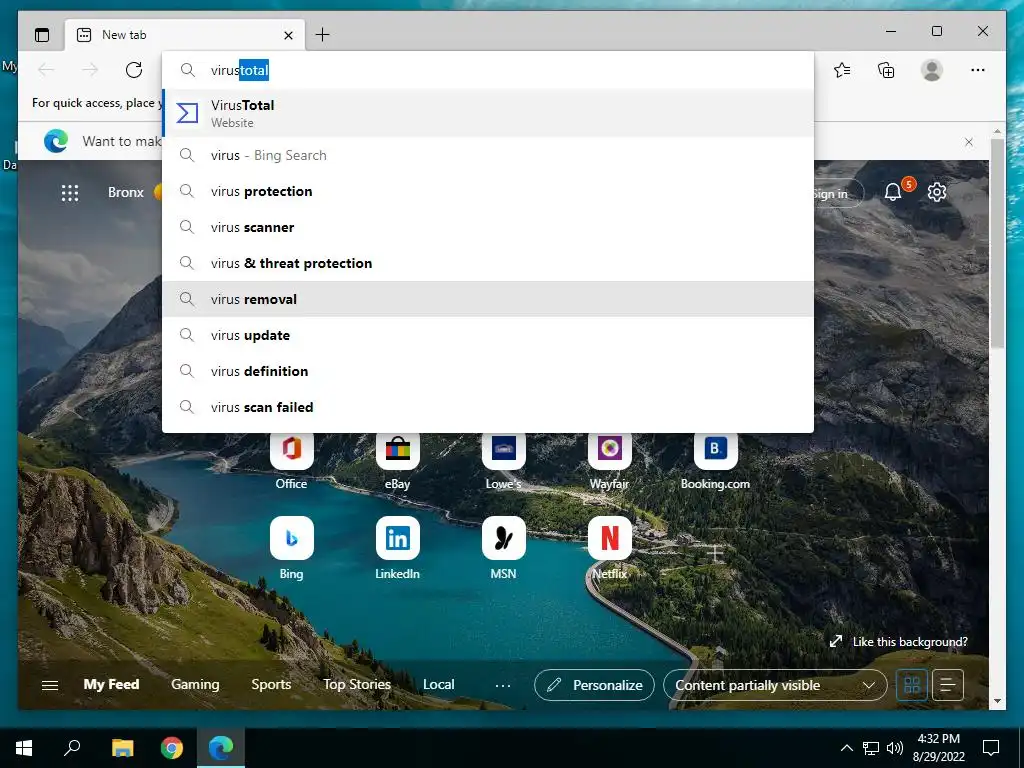
Task: Choose 'virus protection' suggestion
Action: (x=488, y=191)
